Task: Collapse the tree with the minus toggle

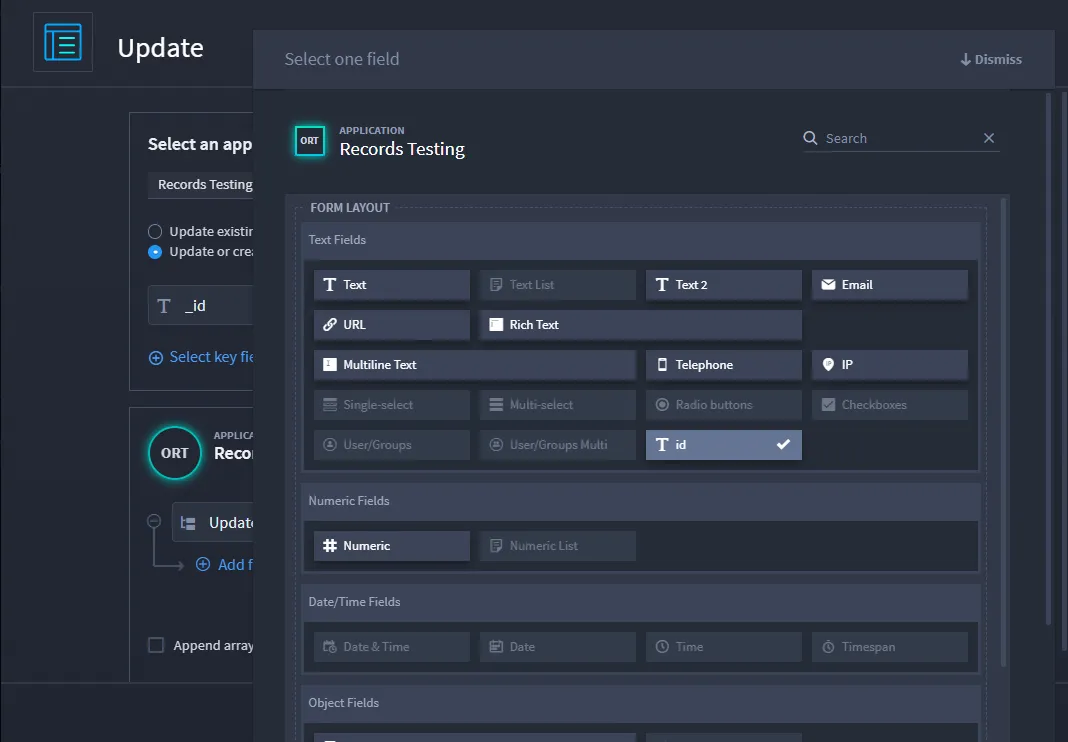Action: point(154,521)
